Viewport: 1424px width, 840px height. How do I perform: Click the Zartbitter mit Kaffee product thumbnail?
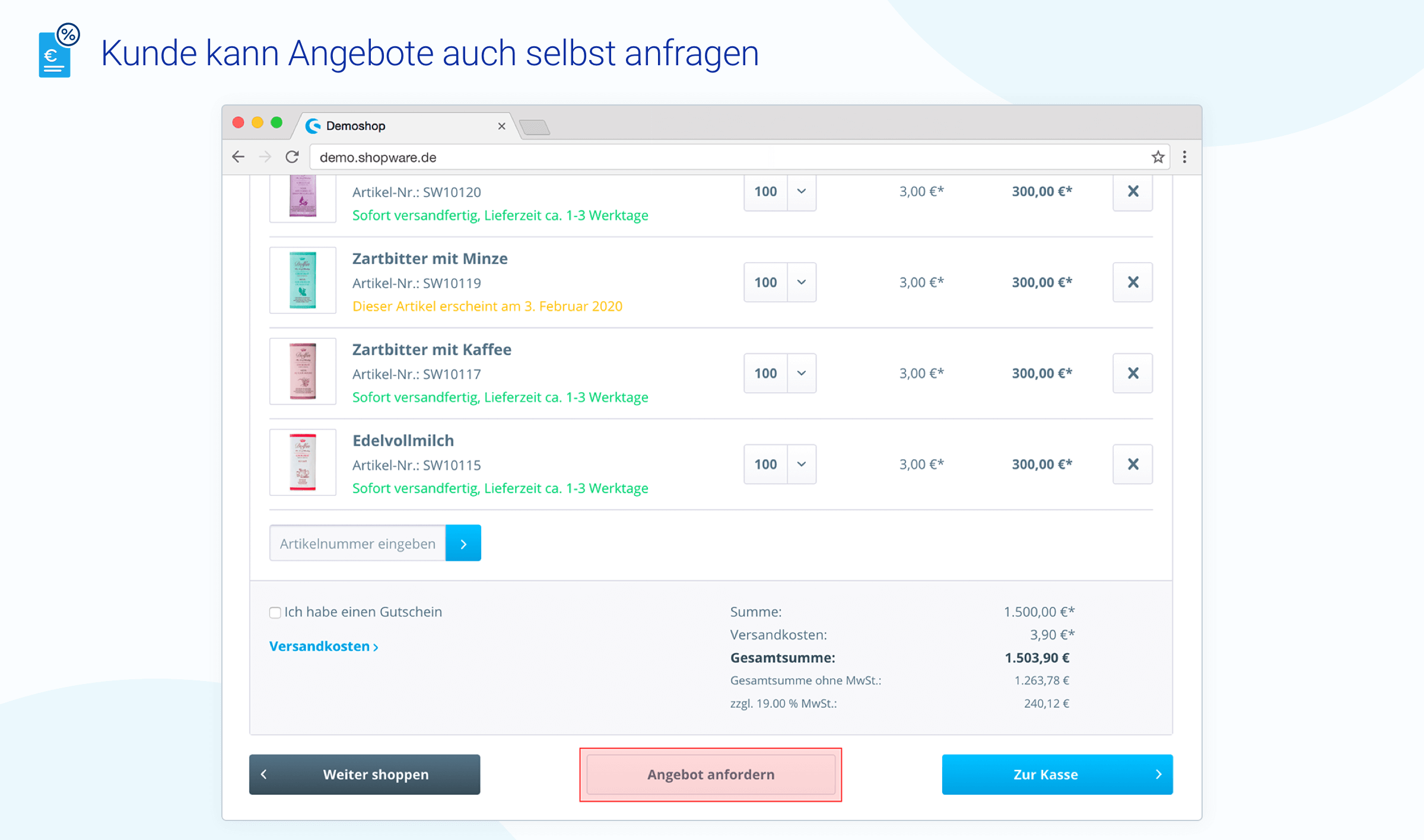[303, 371]
